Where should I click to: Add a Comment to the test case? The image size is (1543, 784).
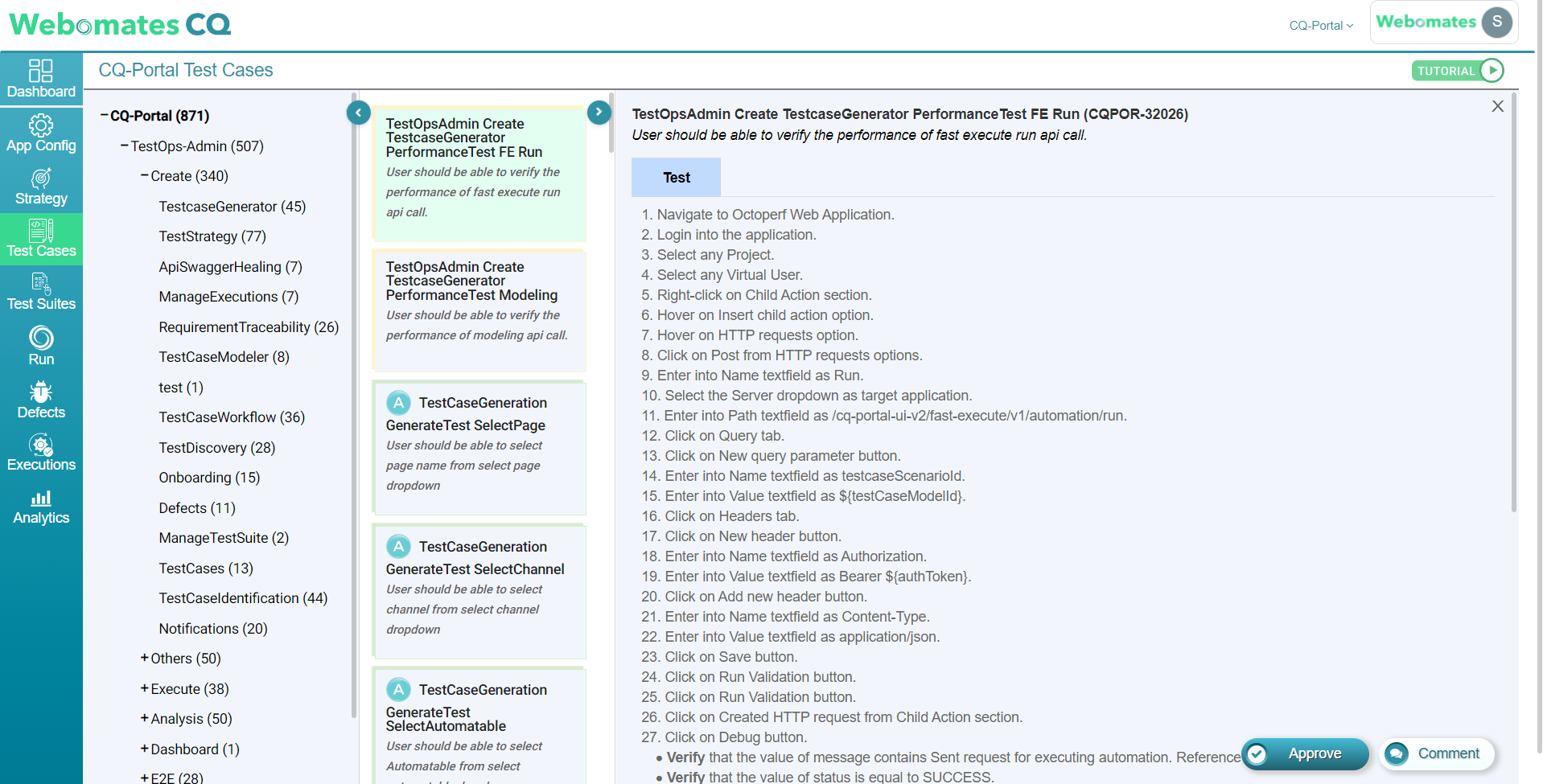click(1437, 754)
